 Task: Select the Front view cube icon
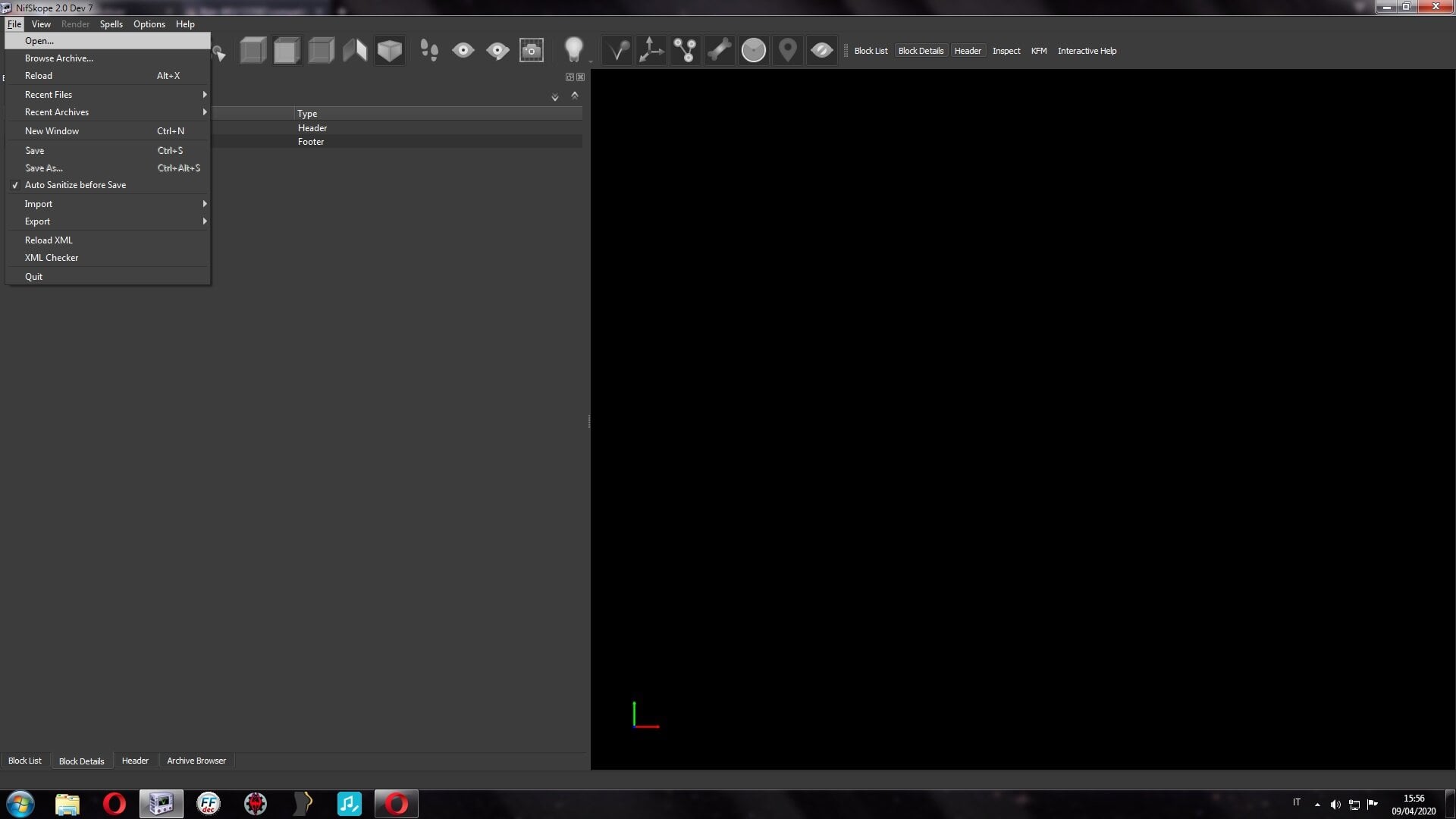[287, 51]
